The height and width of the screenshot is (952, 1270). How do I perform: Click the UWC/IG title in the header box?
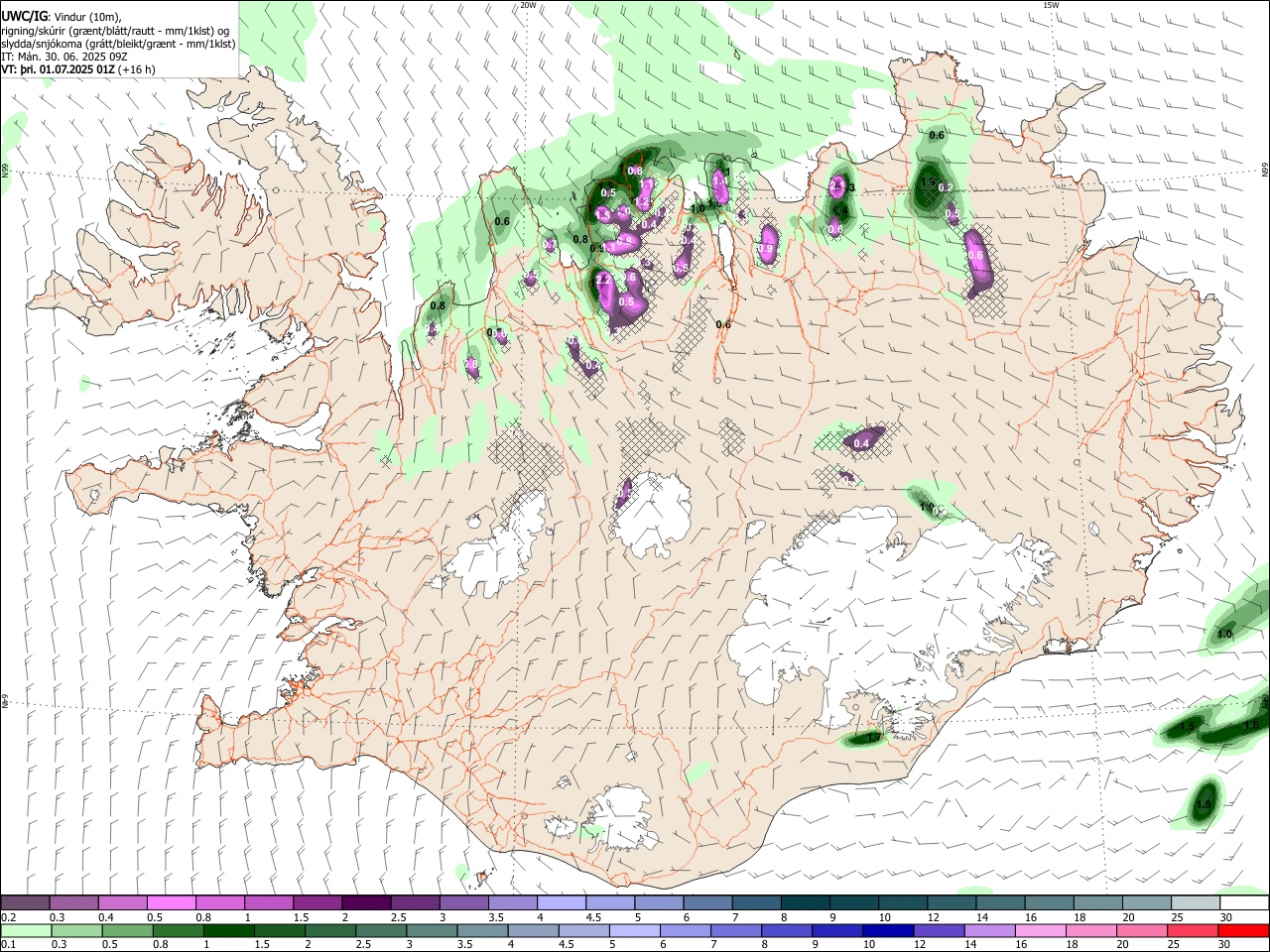tap(23, 17)
